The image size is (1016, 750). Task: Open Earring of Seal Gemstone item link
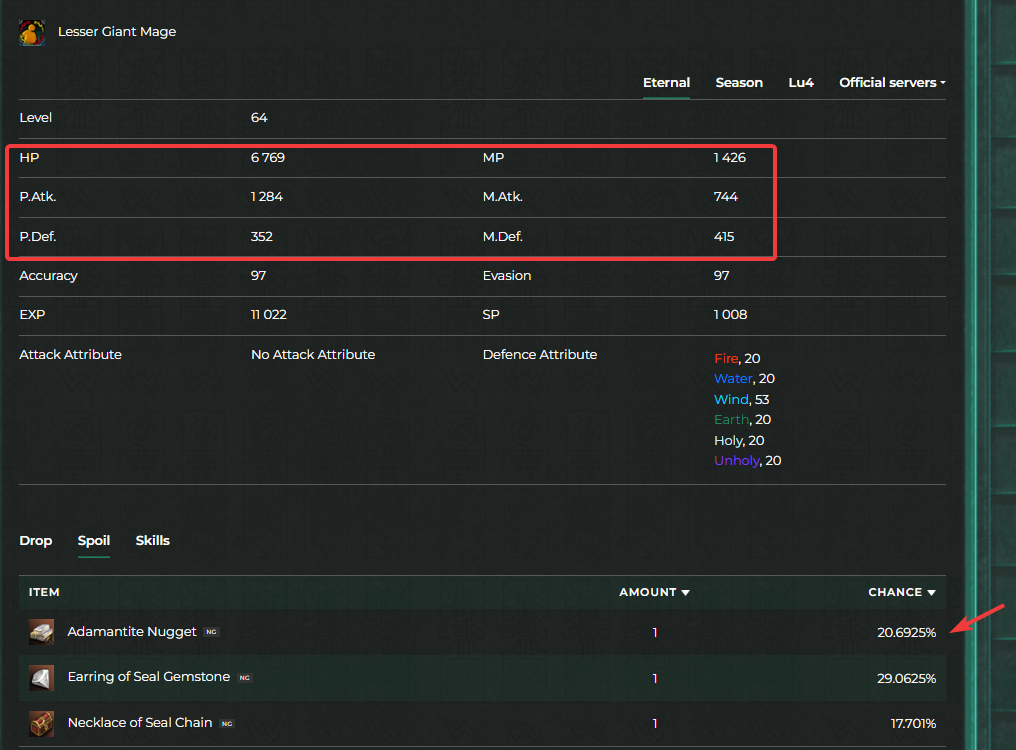pos(149,677)
